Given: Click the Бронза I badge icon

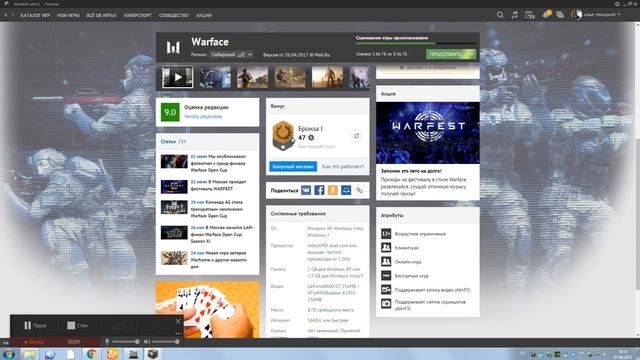Looking at the screenshot, I should pyautogui.click(x=283, y=136).
